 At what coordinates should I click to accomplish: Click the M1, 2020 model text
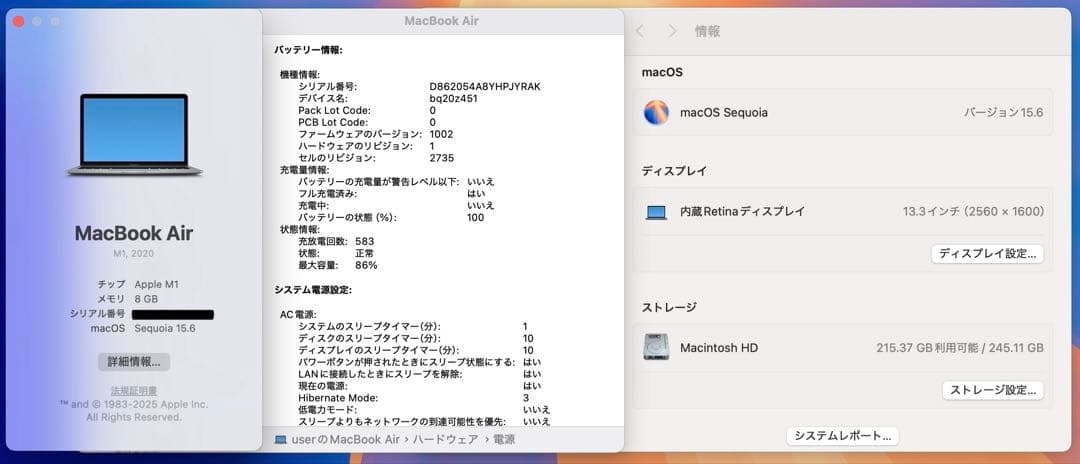click(134, 253)
